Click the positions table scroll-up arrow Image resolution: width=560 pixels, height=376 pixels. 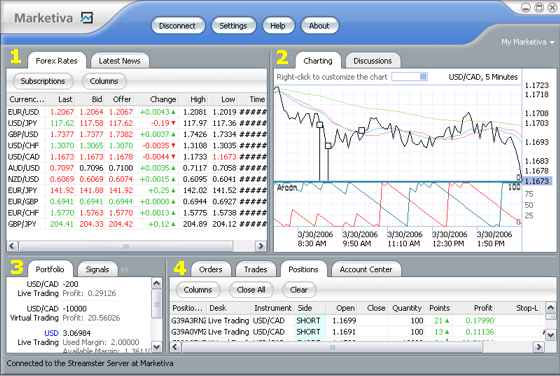click(550, 307)
